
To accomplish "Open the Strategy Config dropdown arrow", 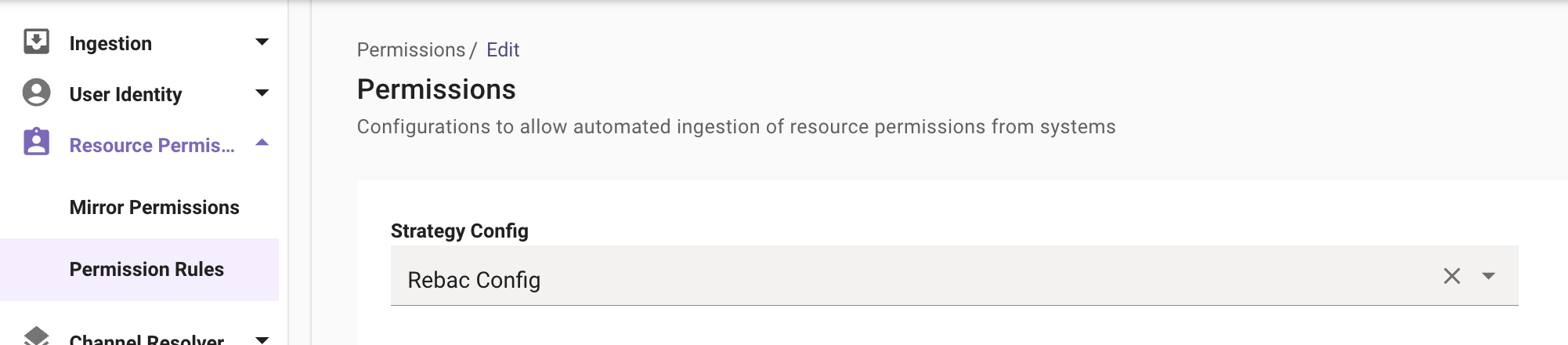I will 1488,276.
